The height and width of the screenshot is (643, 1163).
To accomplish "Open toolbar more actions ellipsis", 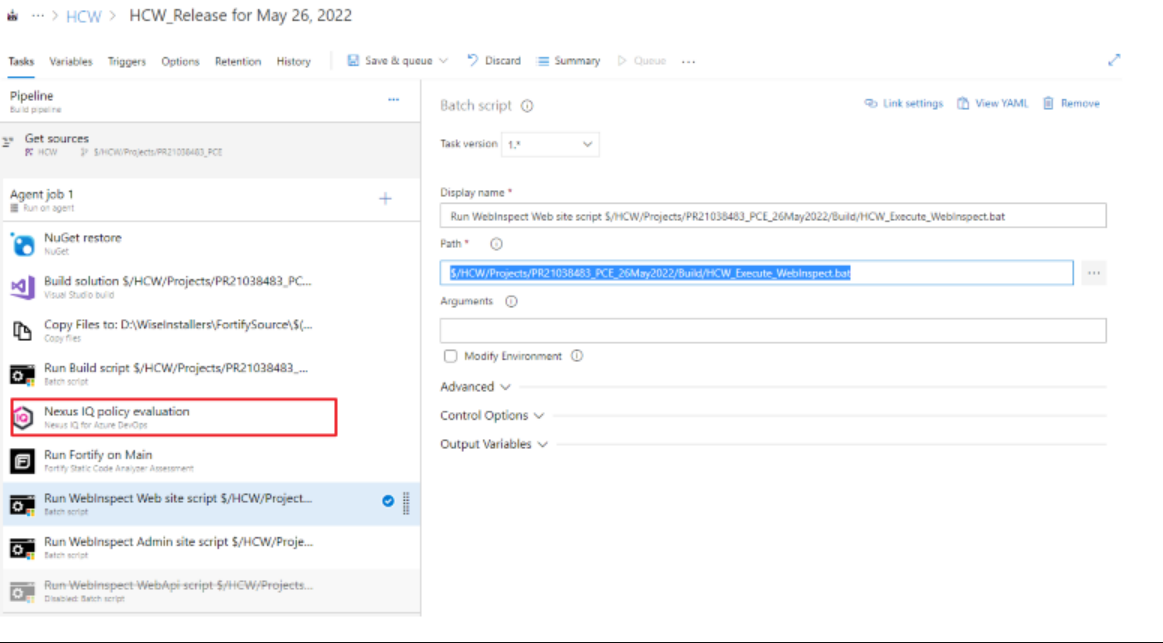I will pos(688,62).
